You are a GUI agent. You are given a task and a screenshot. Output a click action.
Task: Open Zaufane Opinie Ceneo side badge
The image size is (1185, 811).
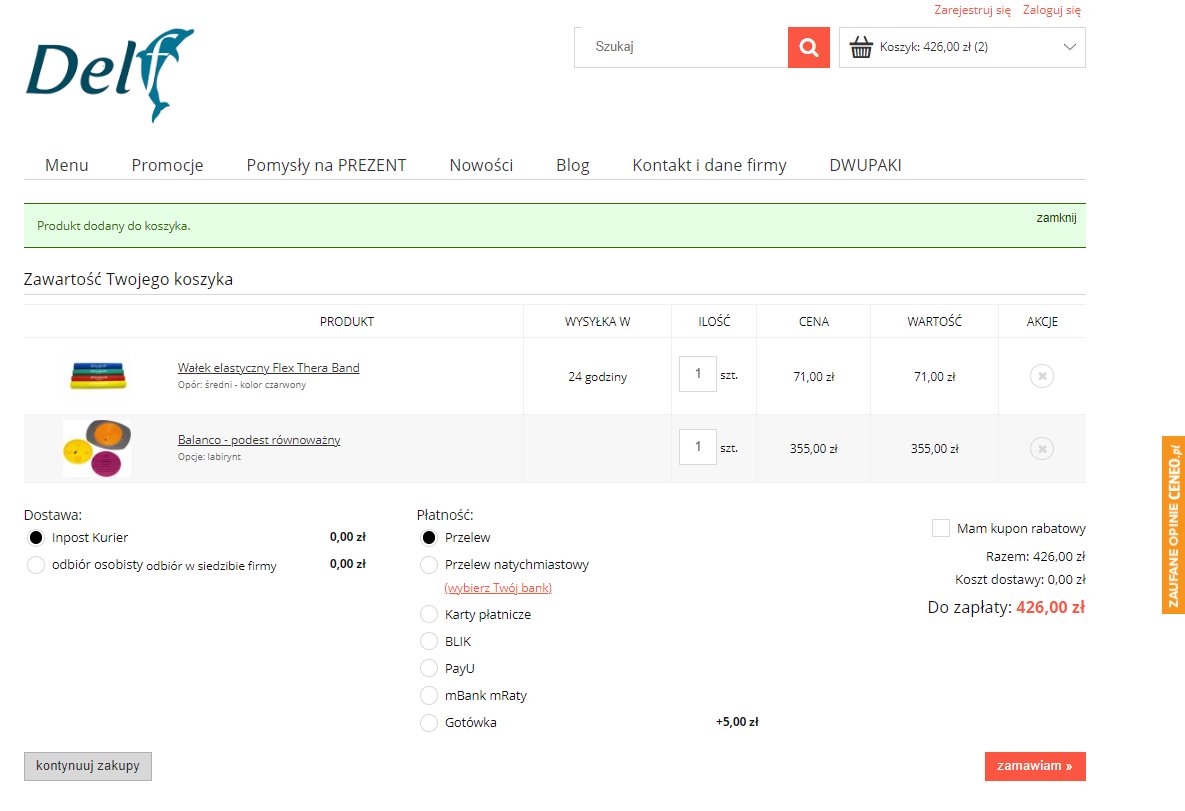pos(1173,525)
